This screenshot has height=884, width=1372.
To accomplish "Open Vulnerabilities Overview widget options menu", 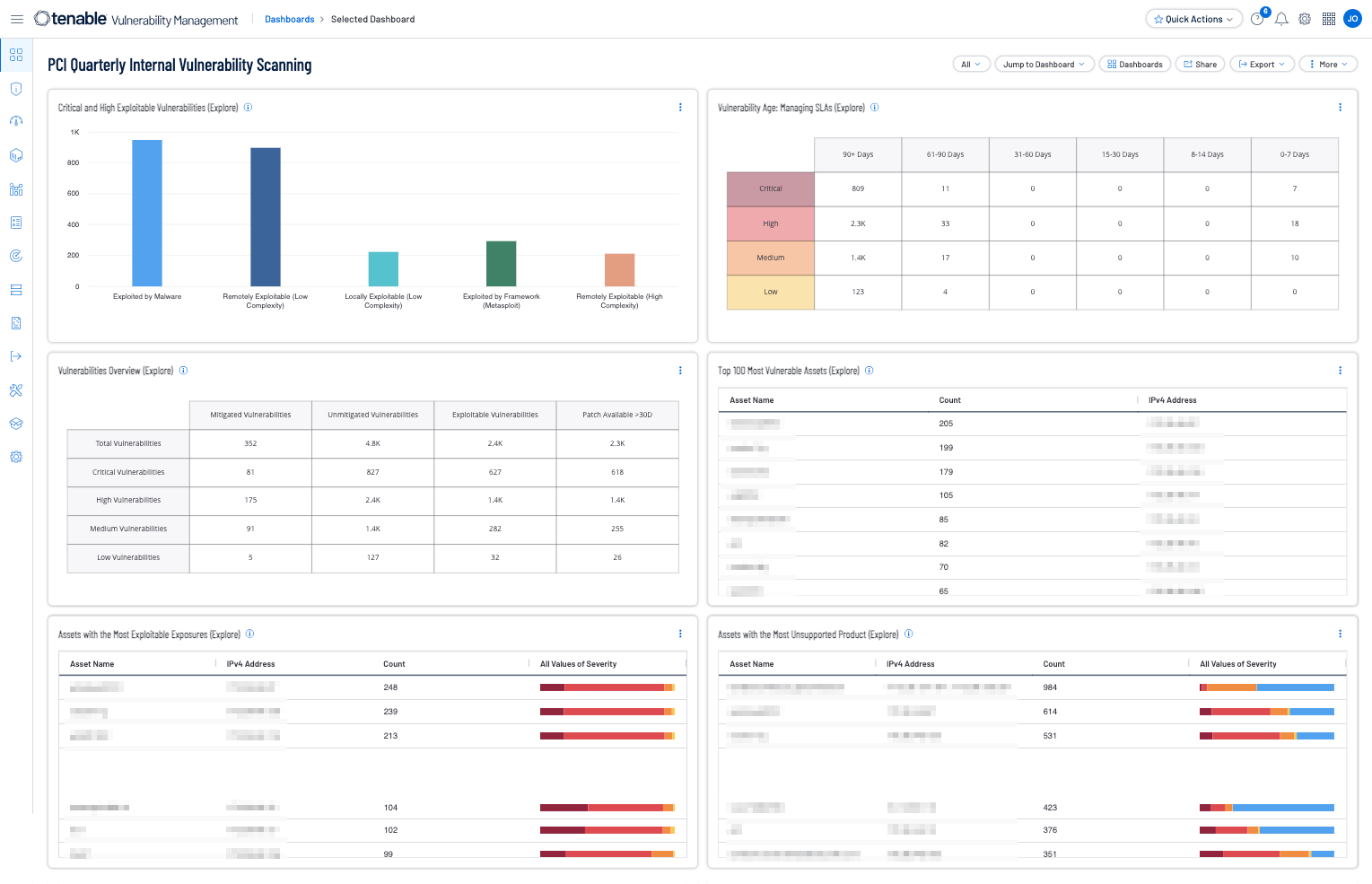I will pyautogui.click(x=680, y=370).
